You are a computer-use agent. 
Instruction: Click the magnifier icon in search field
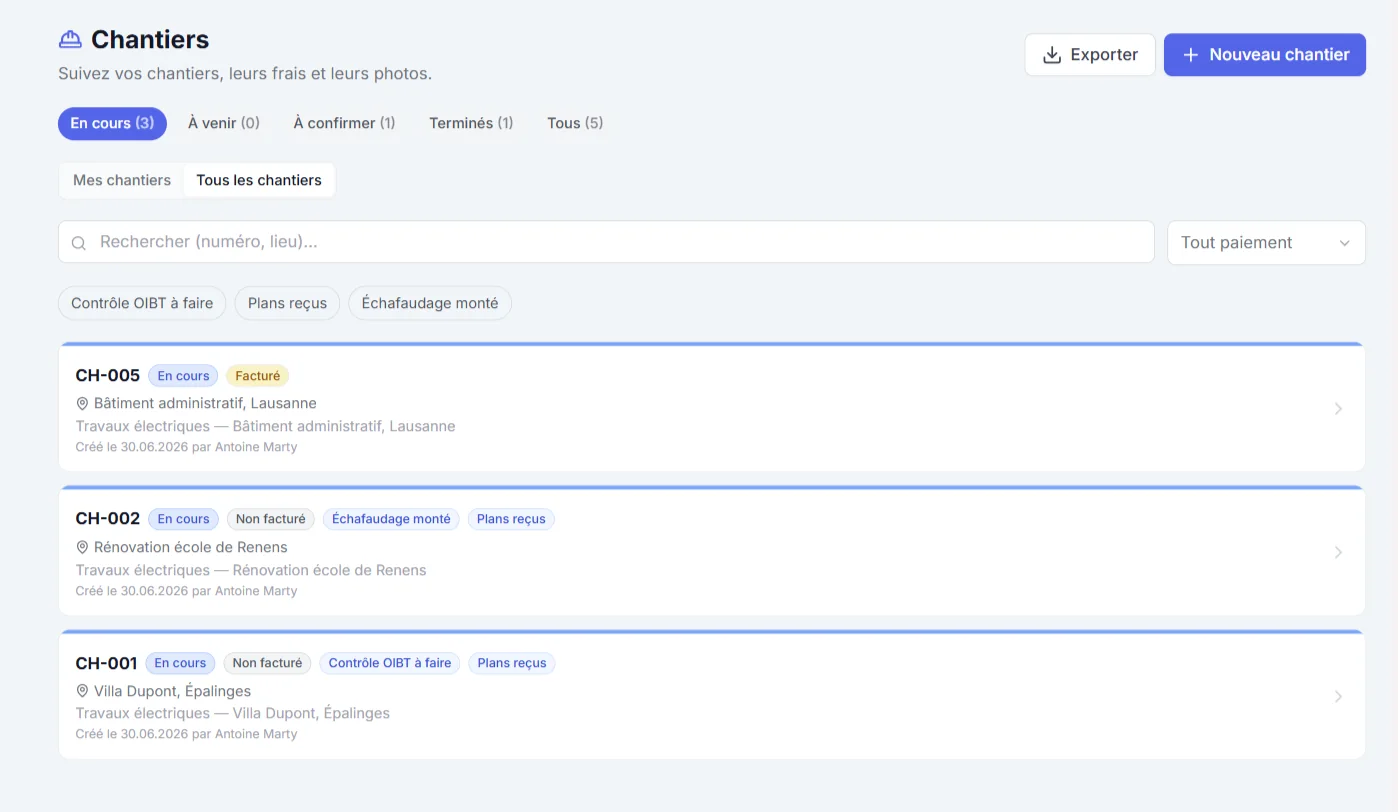click(x=79, y=243)
